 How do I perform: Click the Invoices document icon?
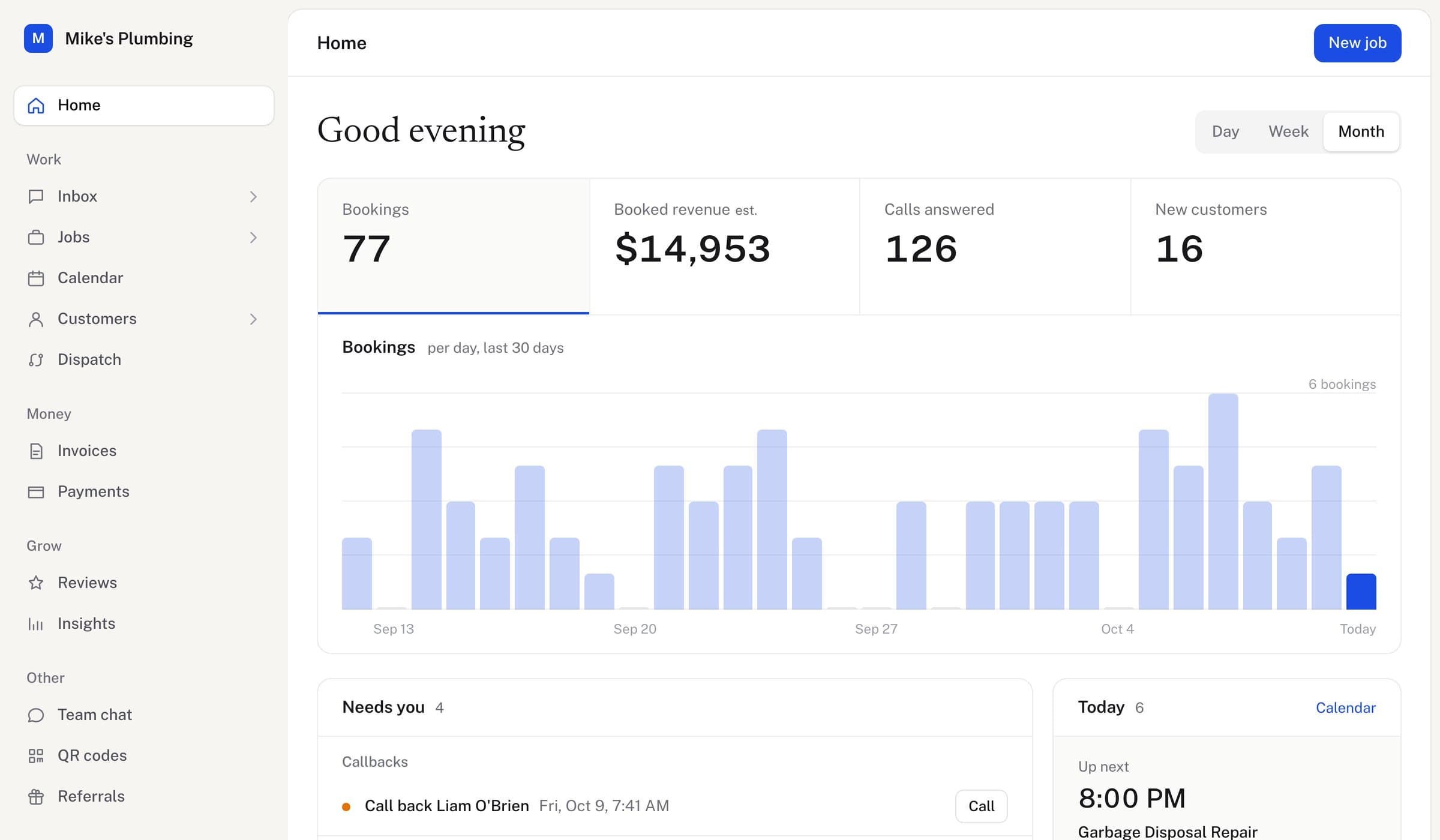point(36,451)
